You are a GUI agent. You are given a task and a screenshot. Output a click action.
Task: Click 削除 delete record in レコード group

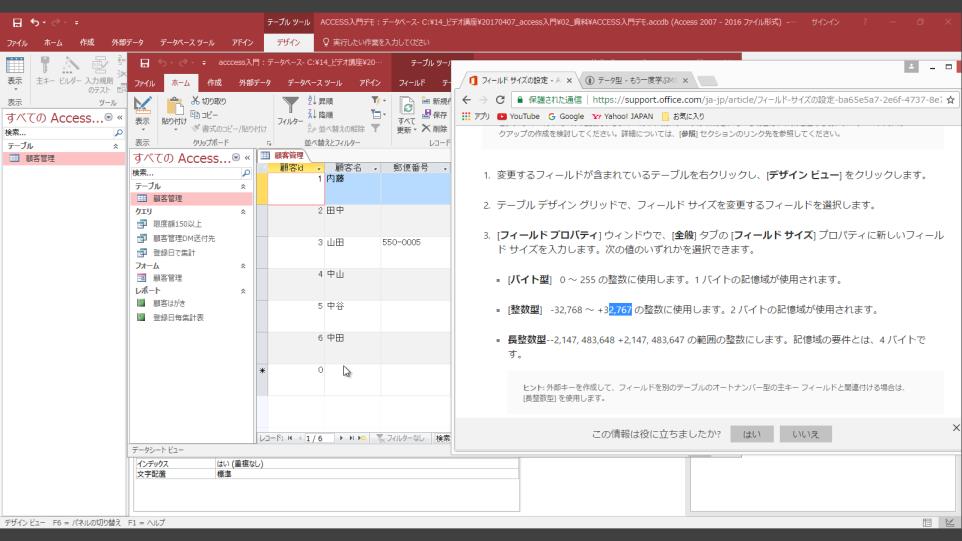(x=434, y=128)
